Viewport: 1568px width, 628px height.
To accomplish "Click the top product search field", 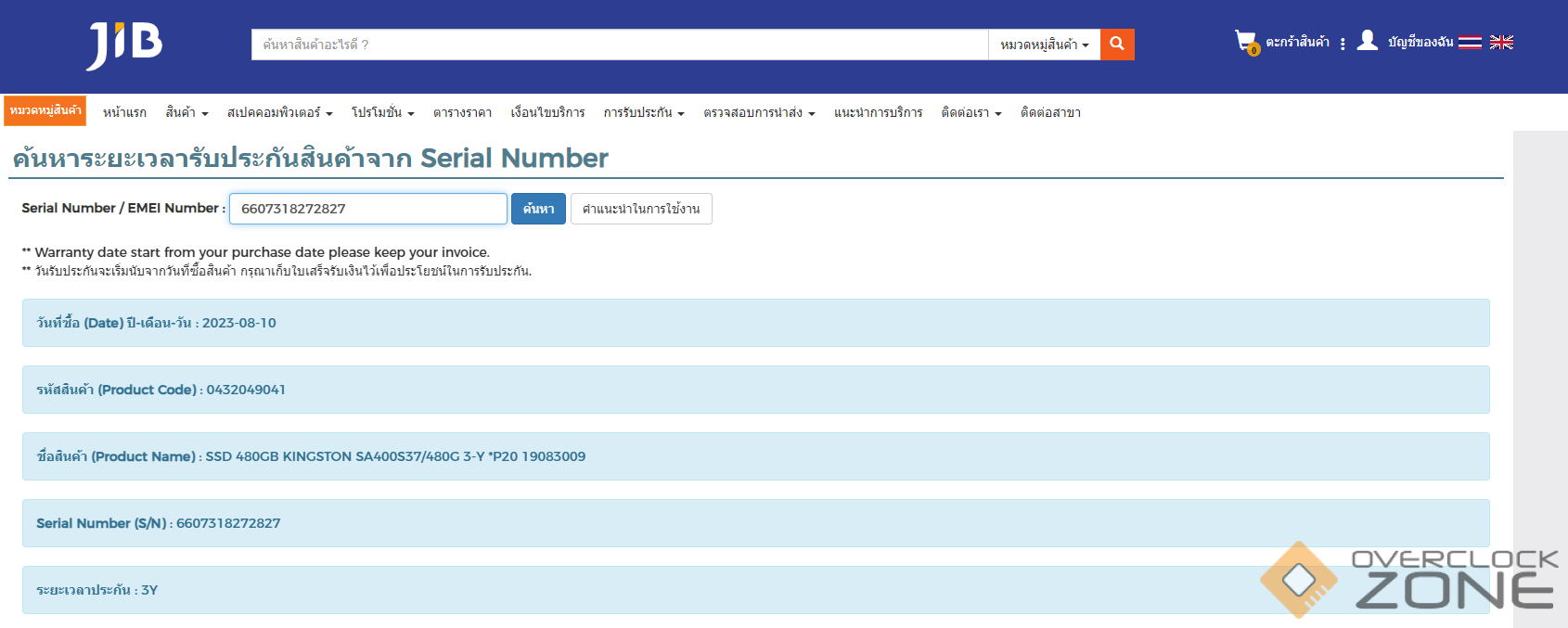I will [x=619, y=45].
